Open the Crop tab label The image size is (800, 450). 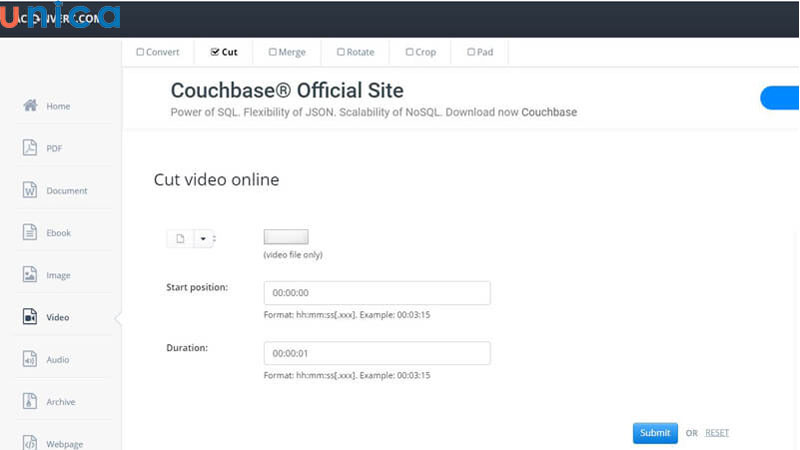click(426, 52)
